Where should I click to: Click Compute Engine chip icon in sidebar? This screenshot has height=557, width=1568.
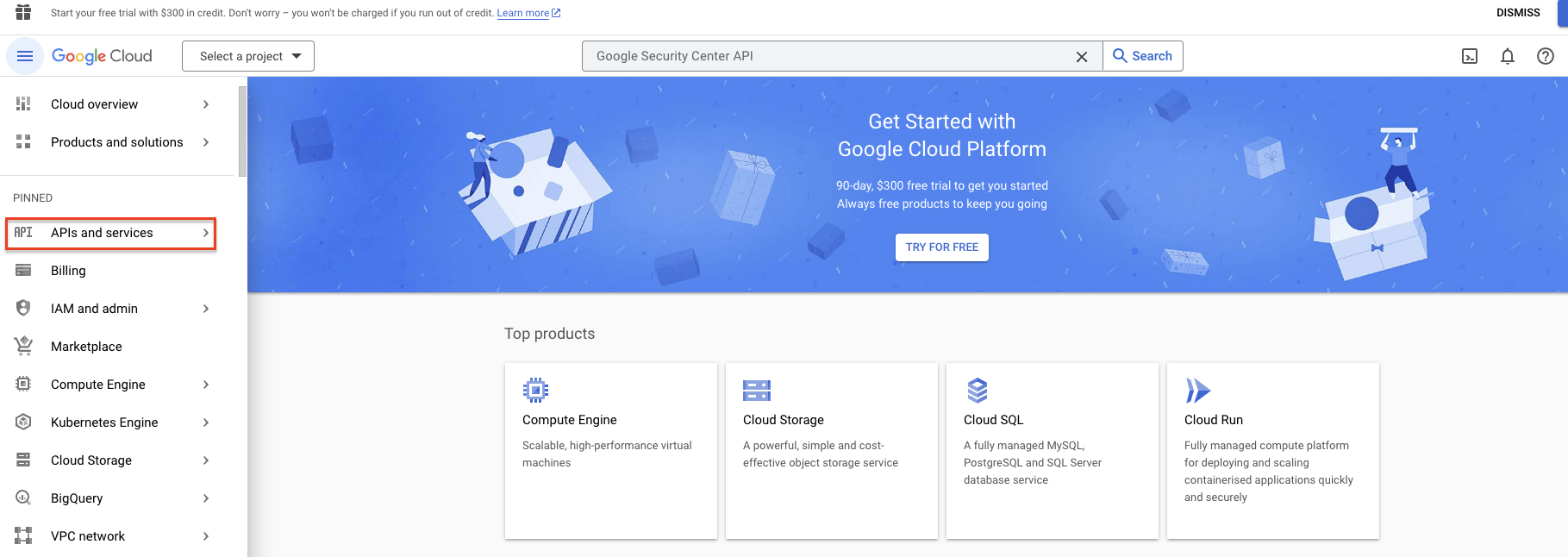click(x=23, y=385)
